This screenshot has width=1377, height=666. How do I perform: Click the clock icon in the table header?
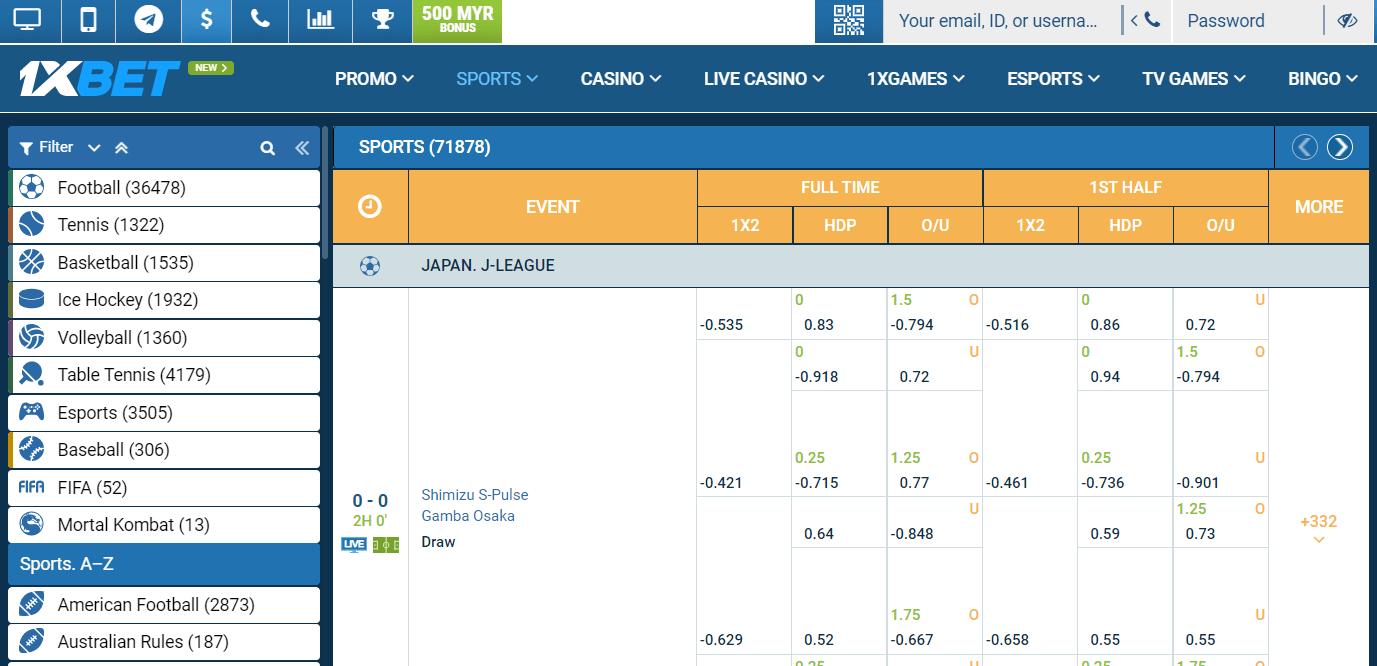(x=370, y=206)
